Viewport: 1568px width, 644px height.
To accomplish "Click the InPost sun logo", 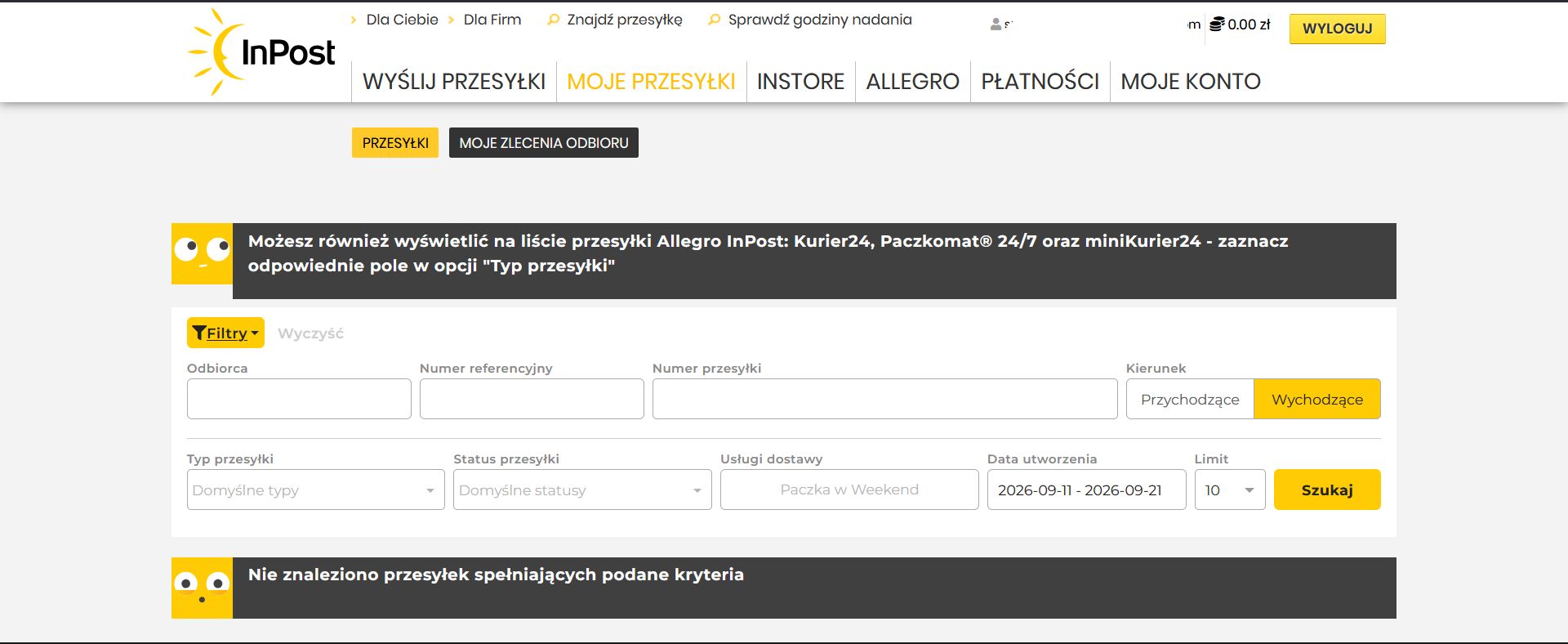I will pyautogui.click(x=261, y=51).
